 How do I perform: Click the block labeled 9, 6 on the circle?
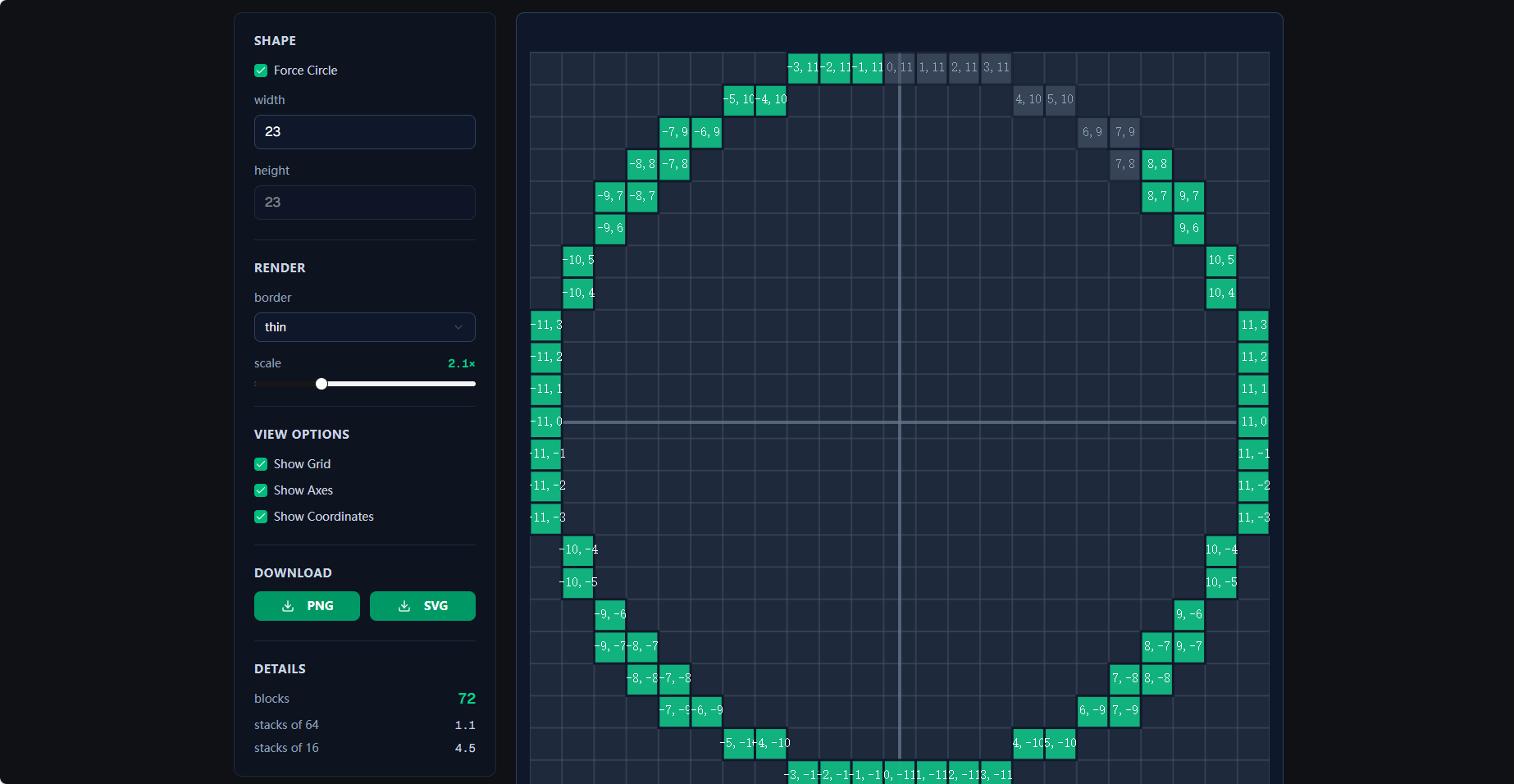pos(1189,229)
